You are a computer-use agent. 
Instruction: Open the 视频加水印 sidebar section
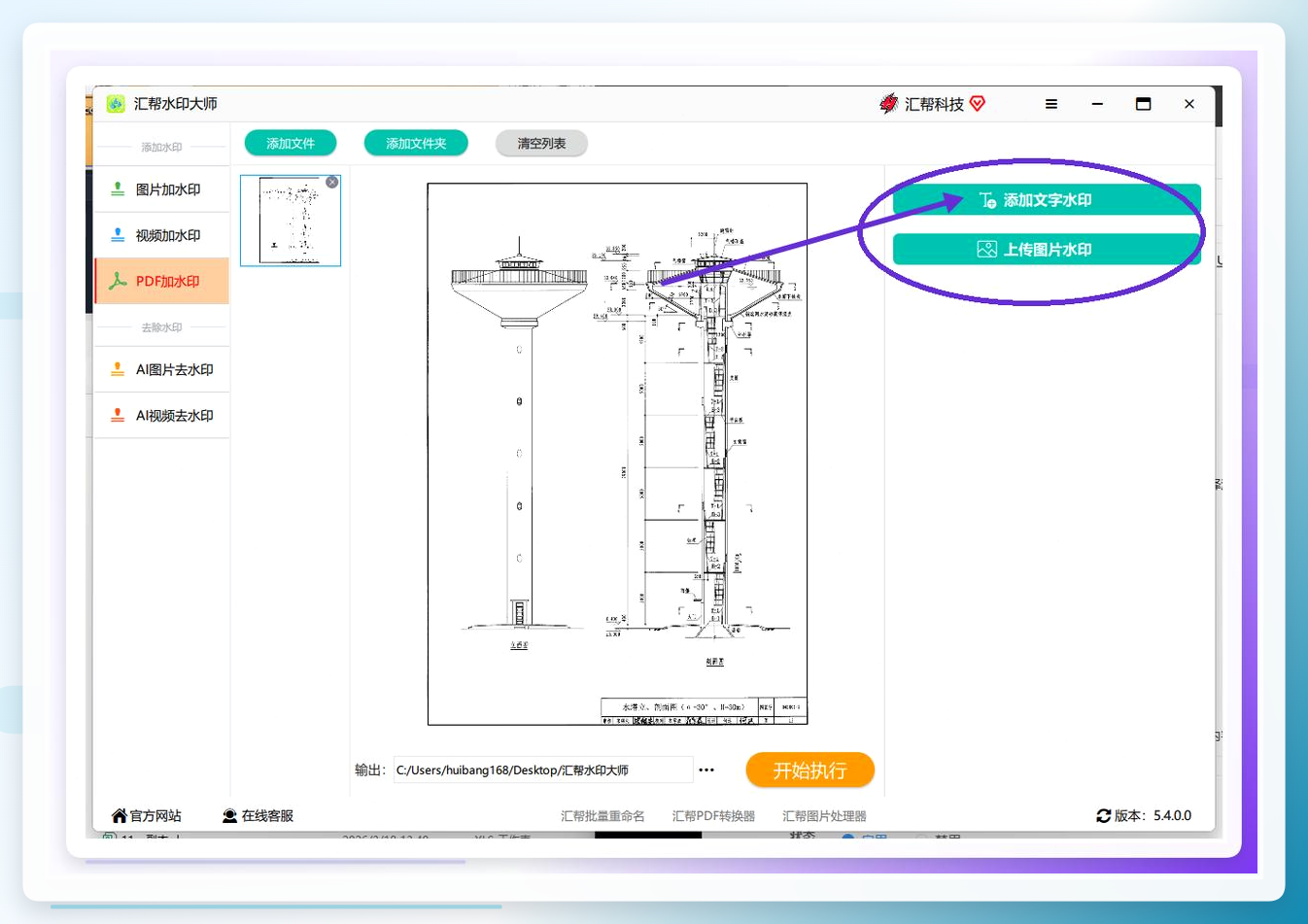pos(162,235)
